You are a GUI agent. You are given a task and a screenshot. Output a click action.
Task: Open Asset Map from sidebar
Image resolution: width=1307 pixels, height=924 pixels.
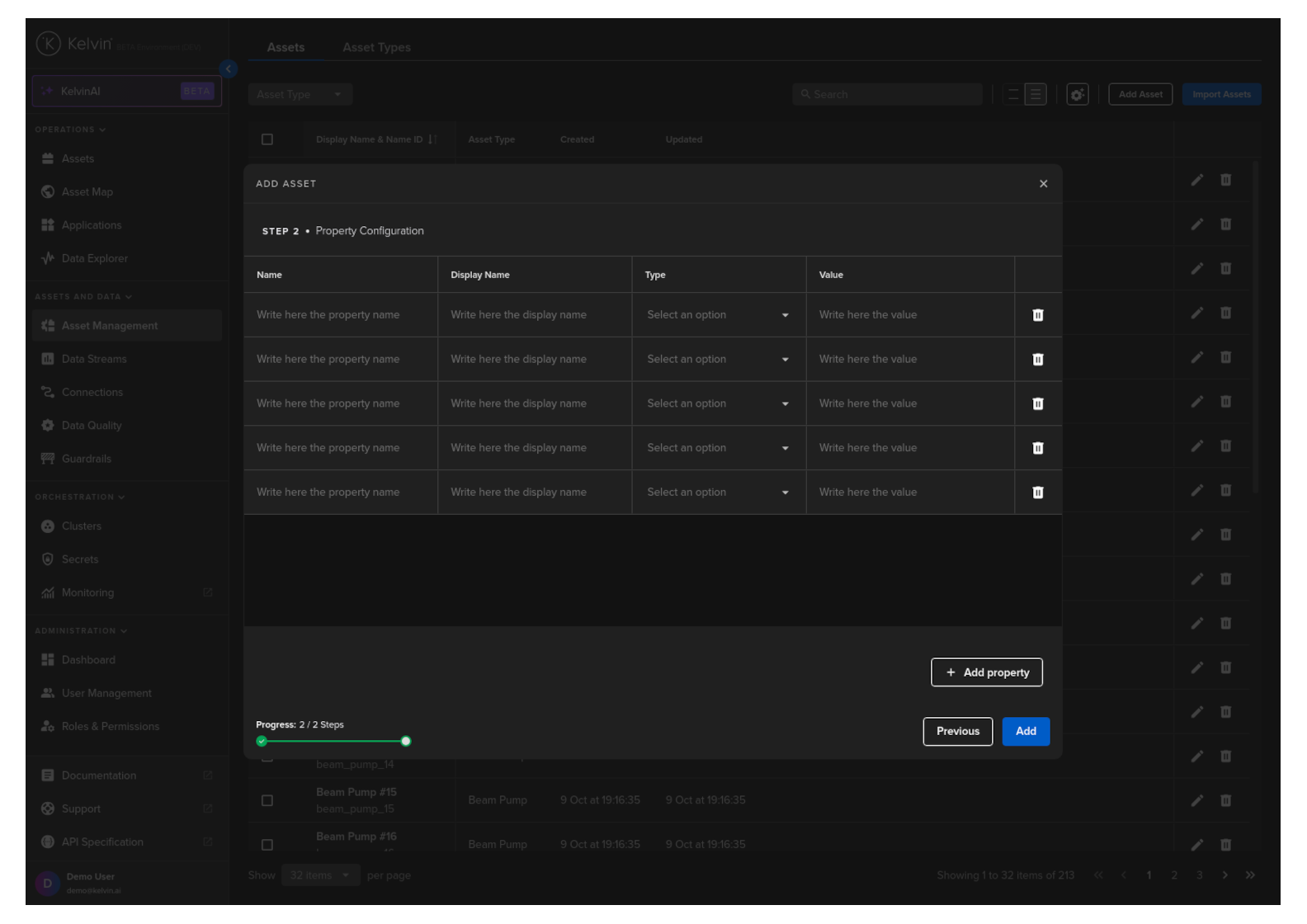pyautogui.click(x=87, y=192)
